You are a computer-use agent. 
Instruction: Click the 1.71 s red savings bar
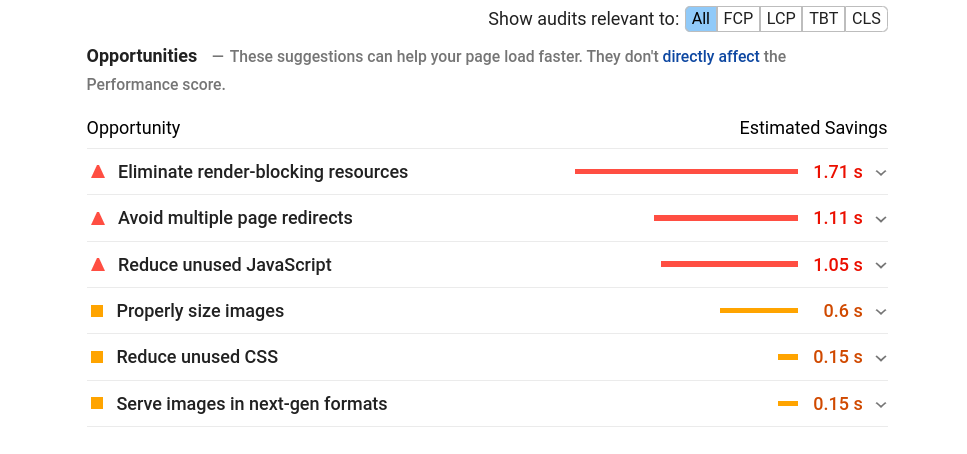tap(686, 172)
